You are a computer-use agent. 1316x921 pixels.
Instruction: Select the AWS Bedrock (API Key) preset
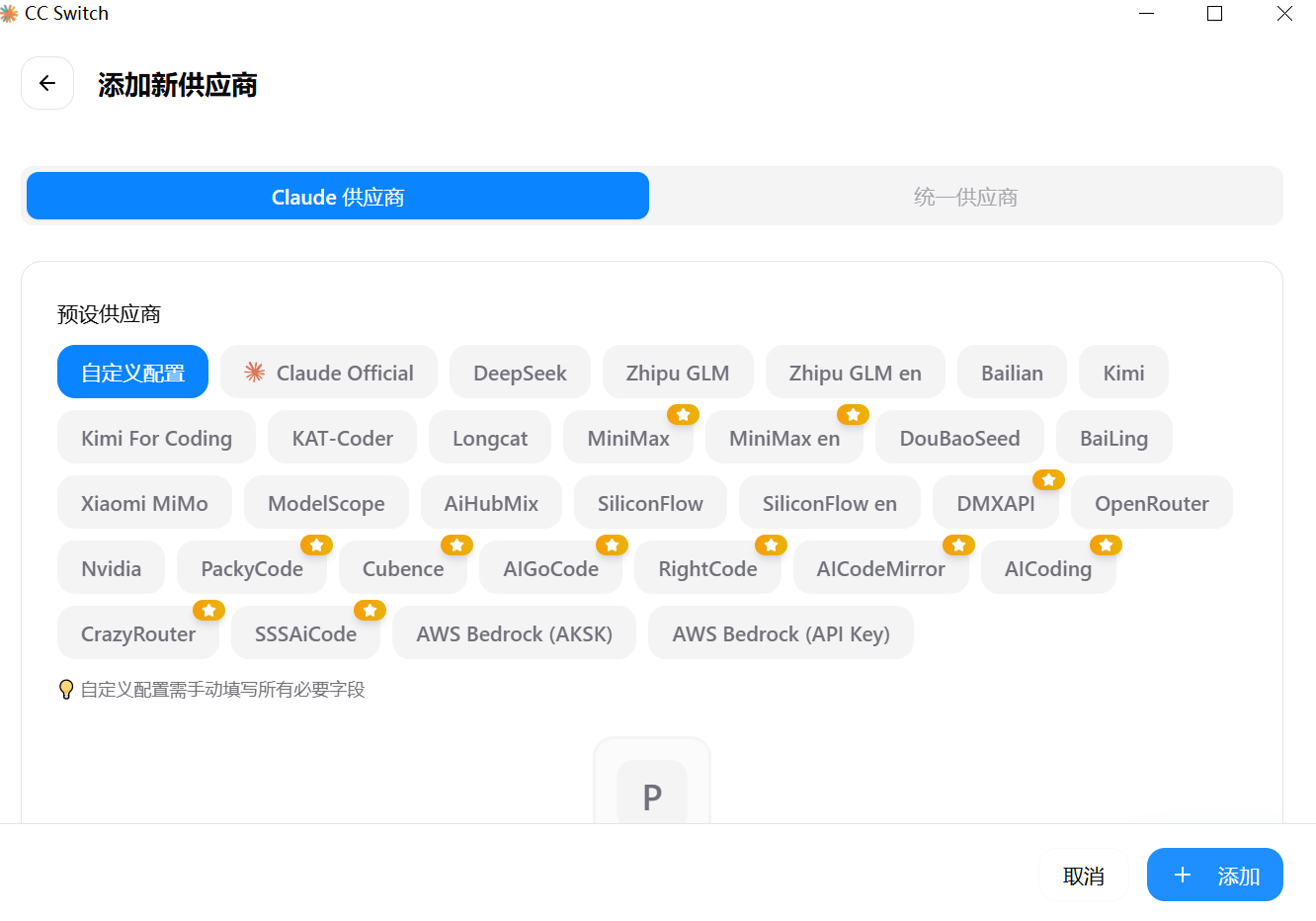click(x=781, y=632)
